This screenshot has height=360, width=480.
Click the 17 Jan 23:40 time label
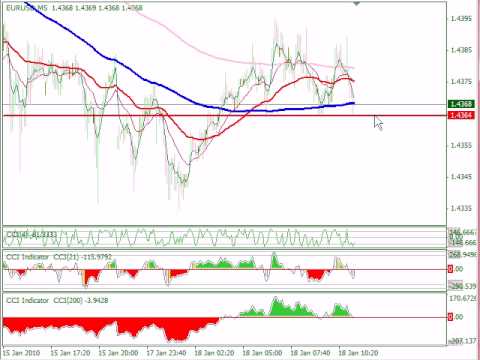click(167, 353)
